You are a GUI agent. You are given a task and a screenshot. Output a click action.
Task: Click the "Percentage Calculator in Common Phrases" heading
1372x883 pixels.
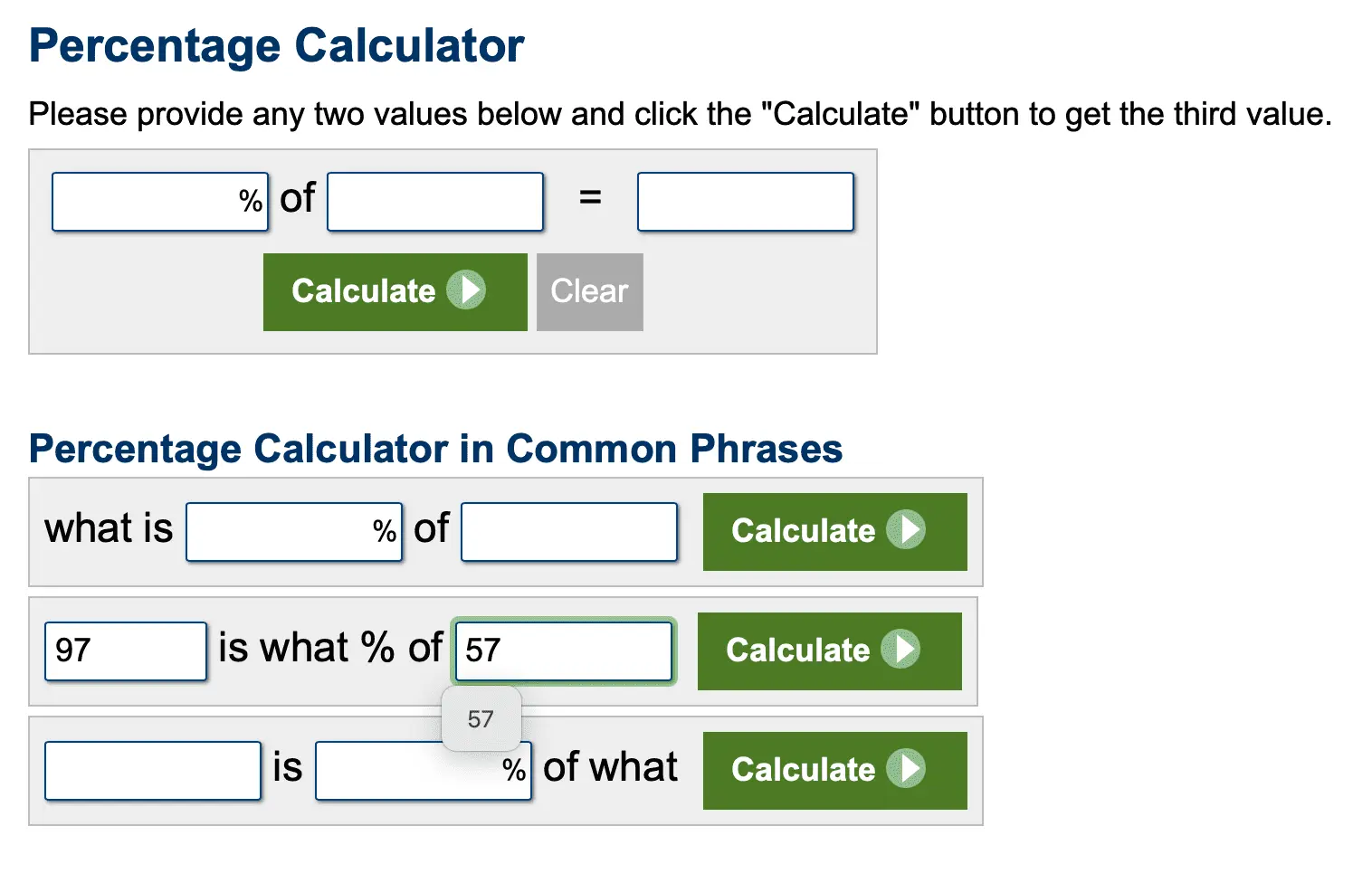coord(435,449)
